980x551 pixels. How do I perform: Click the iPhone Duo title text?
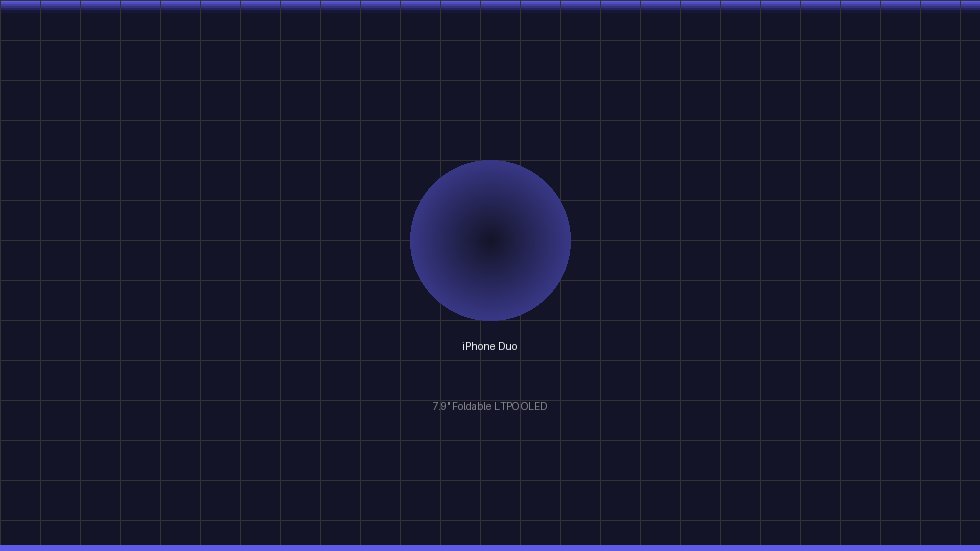(489, 346)
